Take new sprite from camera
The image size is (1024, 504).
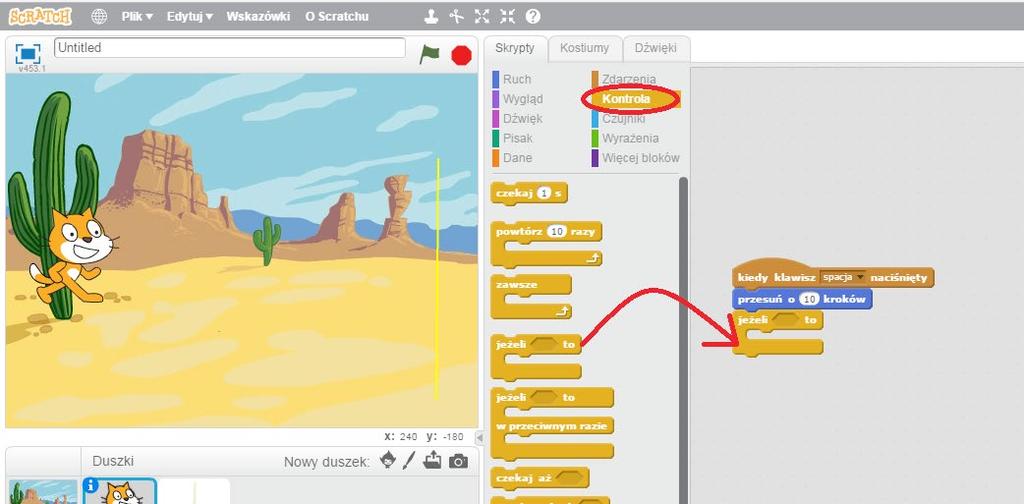(x=458, y=462)
